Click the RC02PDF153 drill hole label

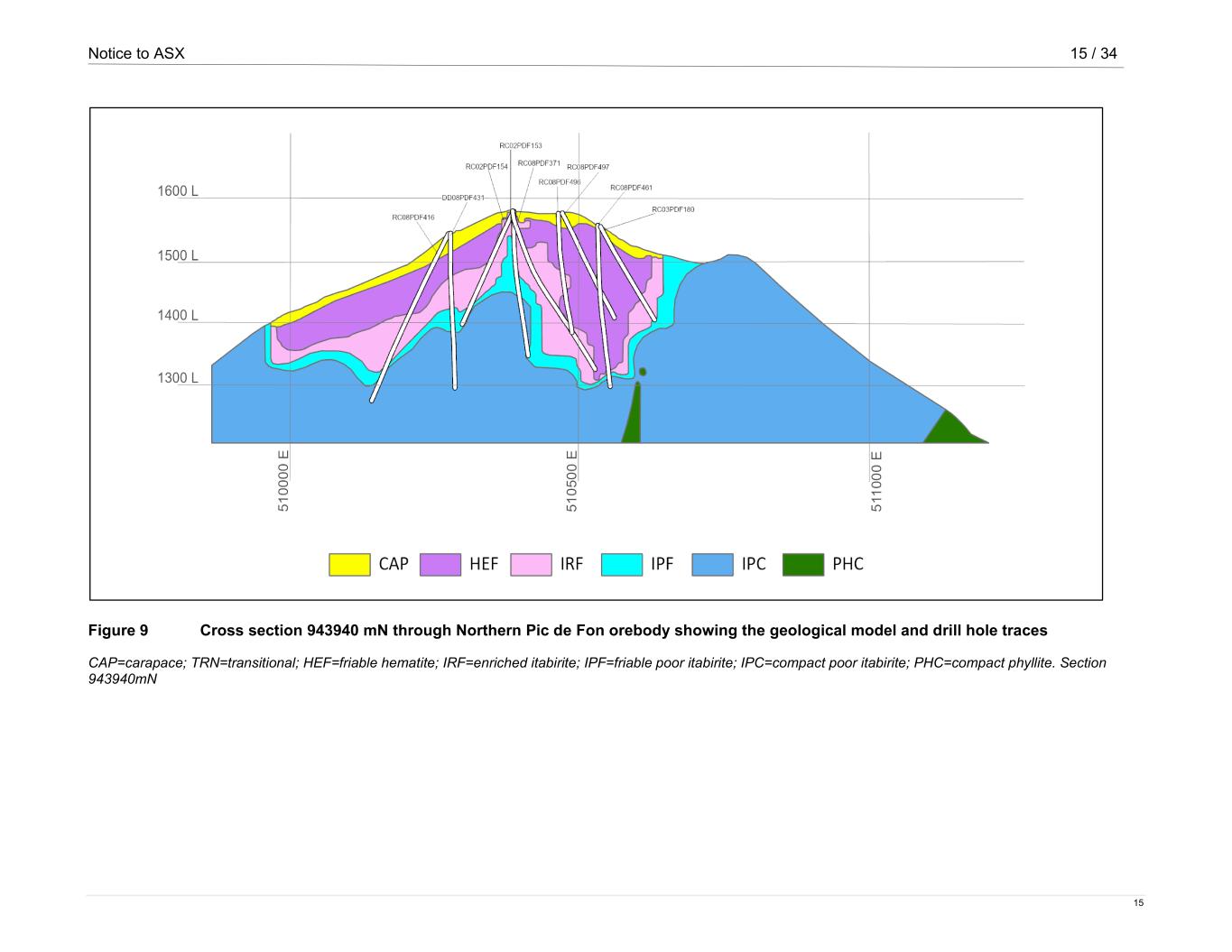click(521, 145)
